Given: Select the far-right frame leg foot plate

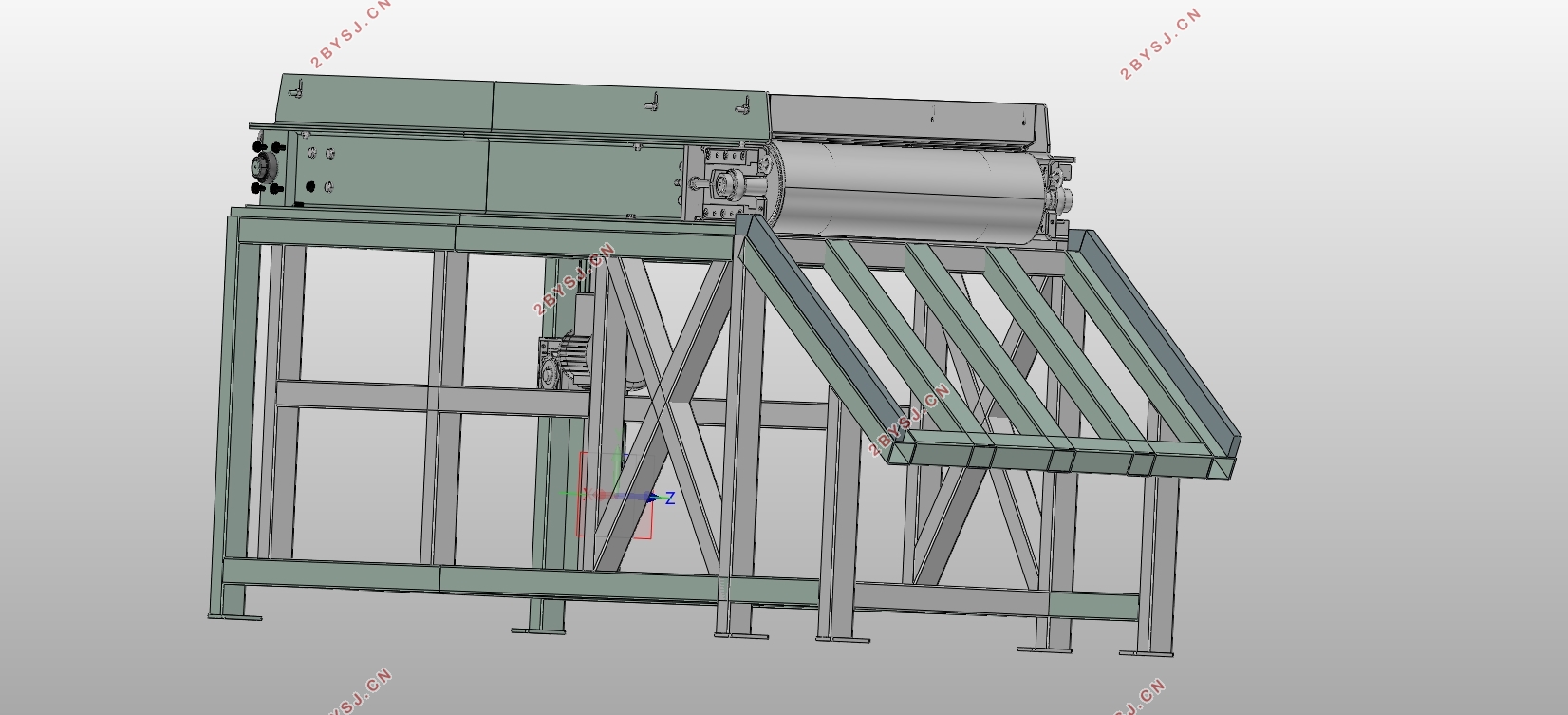Looking at the screenshot, I should pos(1147,652).
